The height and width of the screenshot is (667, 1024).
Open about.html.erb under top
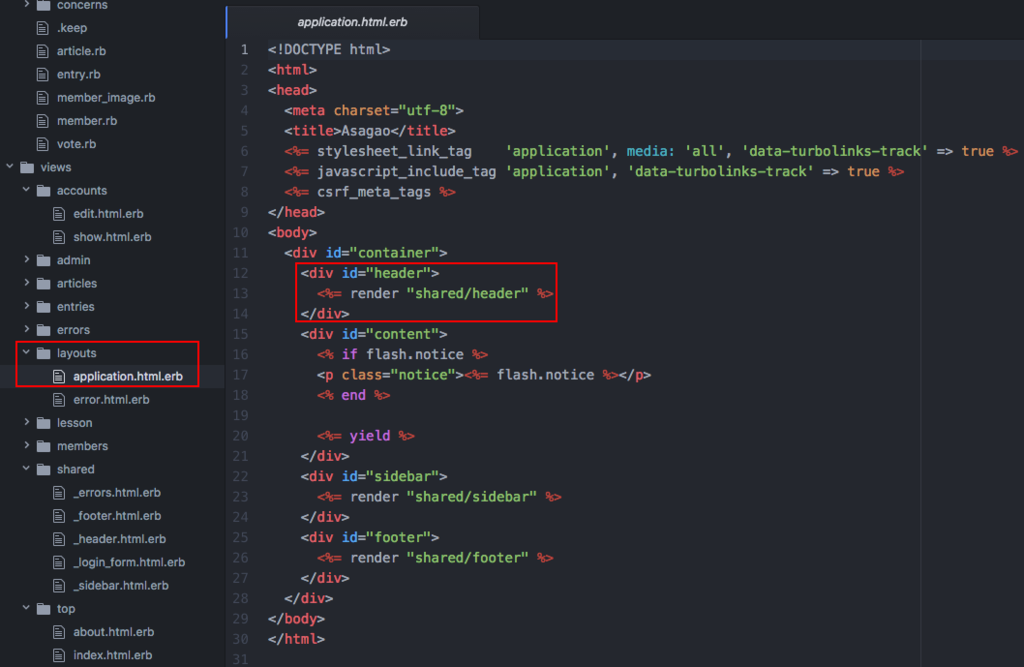[x=114, y=632]
